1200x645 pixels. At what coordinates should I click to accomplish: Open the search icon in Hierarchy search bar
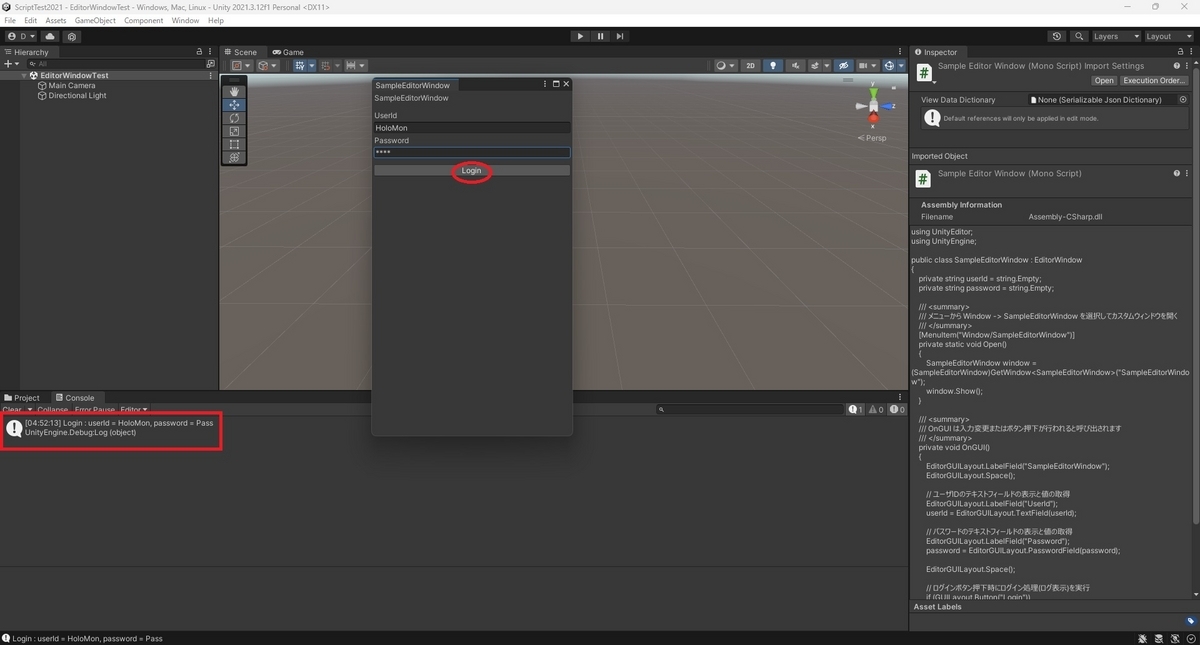pos(32,63)
